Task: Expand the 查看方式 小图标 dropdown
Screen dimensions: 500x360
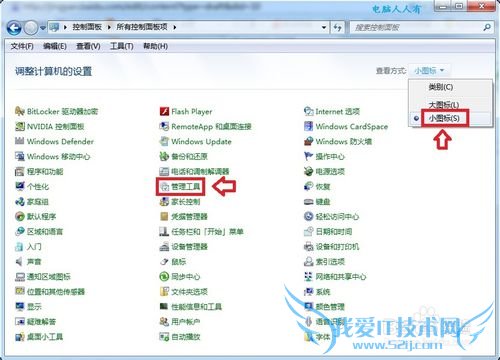Action: 429,71
